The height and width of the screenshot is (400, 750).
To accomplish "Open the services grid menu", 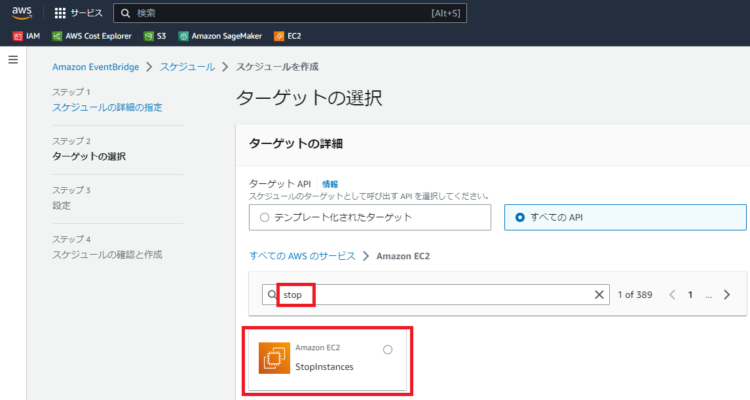I will coord(60,13).
